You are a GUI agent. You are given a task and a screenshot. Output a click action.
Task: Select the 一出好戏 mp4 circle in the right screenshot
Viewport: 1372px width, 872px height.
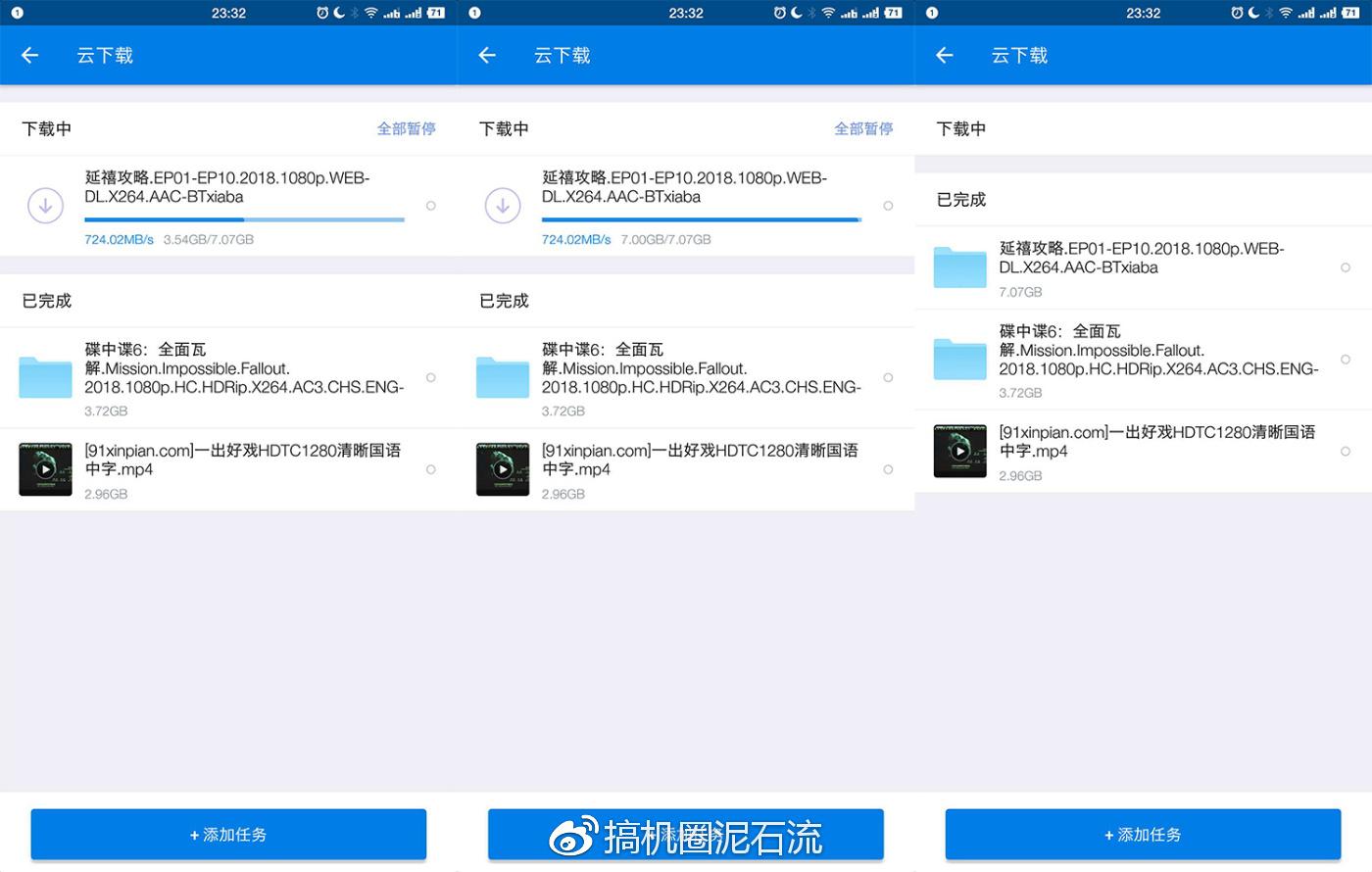[x=1346, y=452]
